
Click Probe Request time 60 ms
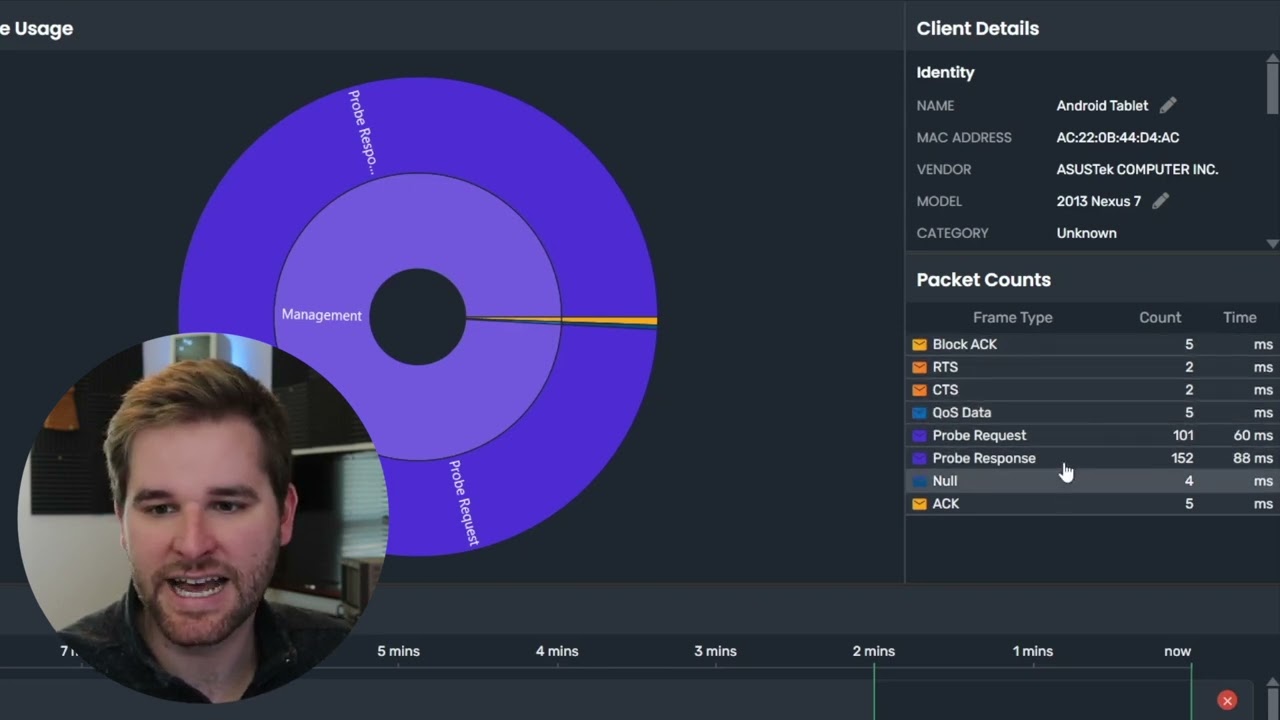[1253, 435]
